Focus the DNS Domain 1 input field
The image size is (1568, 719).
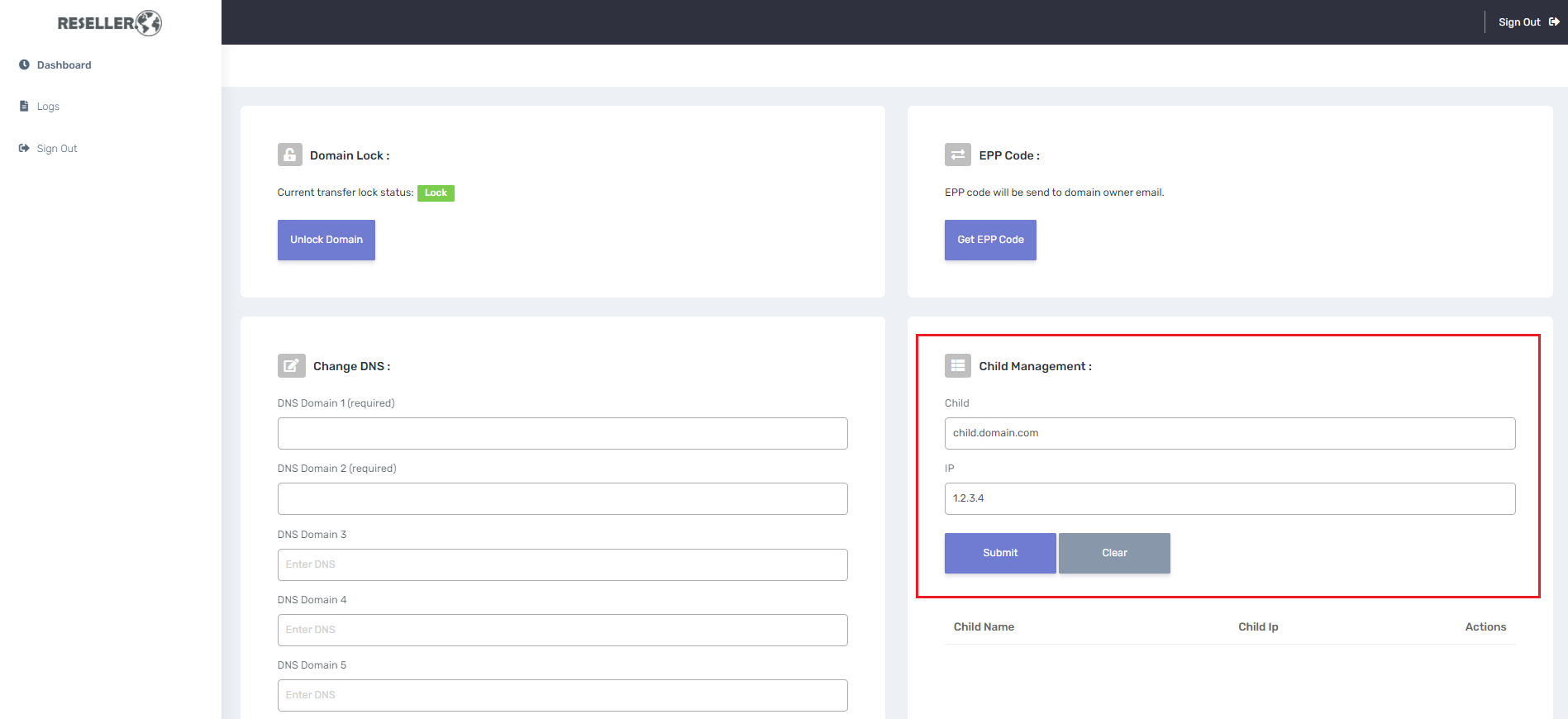pyautogui.click(x=562, y=434)
